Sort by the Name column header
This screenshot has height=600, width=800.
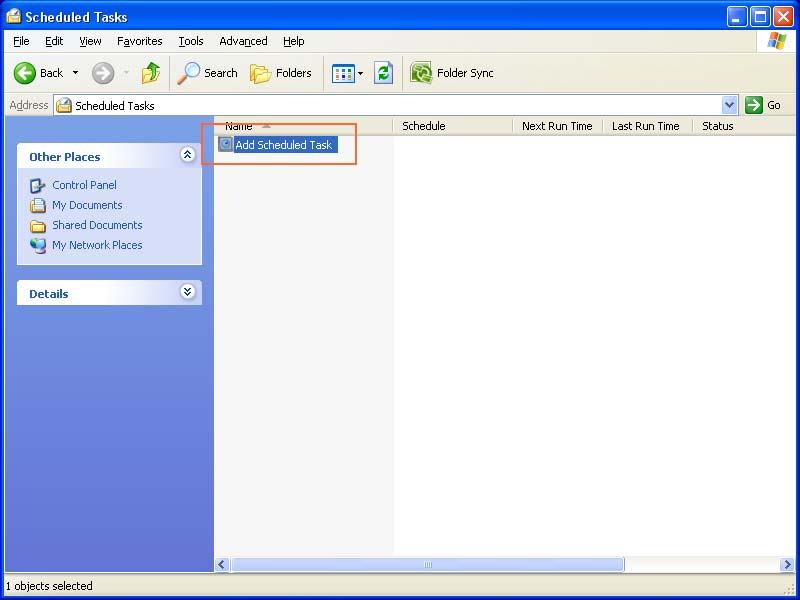point(303,126)
